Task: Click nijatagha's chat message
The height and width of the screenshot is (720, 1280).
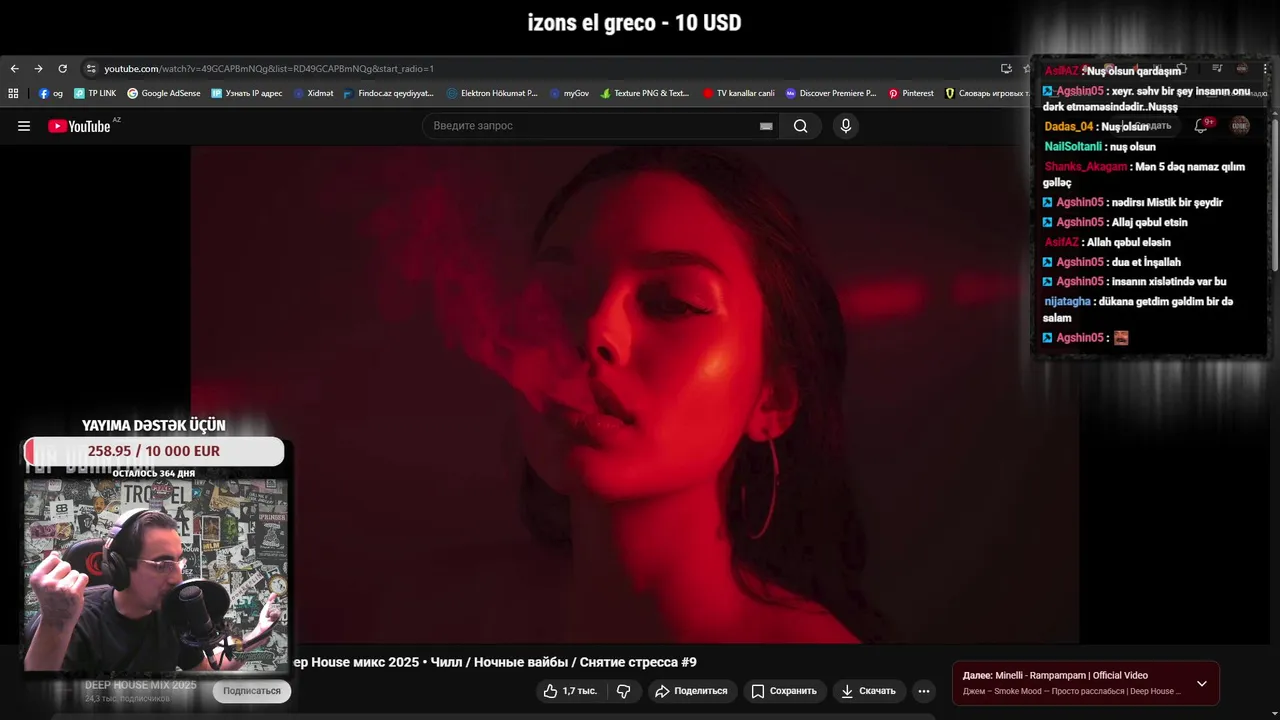Action: coord(1139,310)
